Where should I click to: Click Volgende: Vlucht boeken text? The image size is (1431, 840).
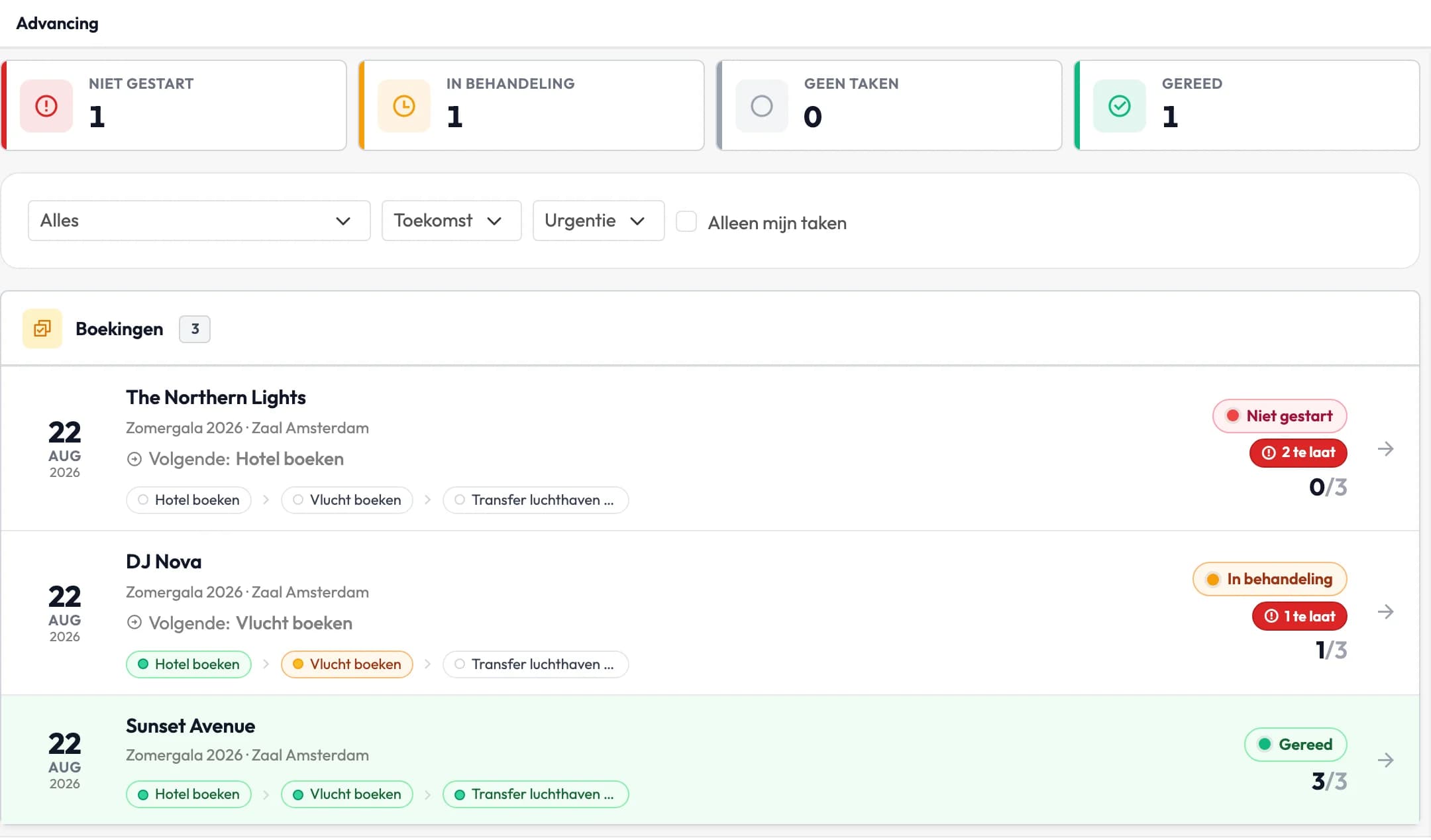point(250,623)
